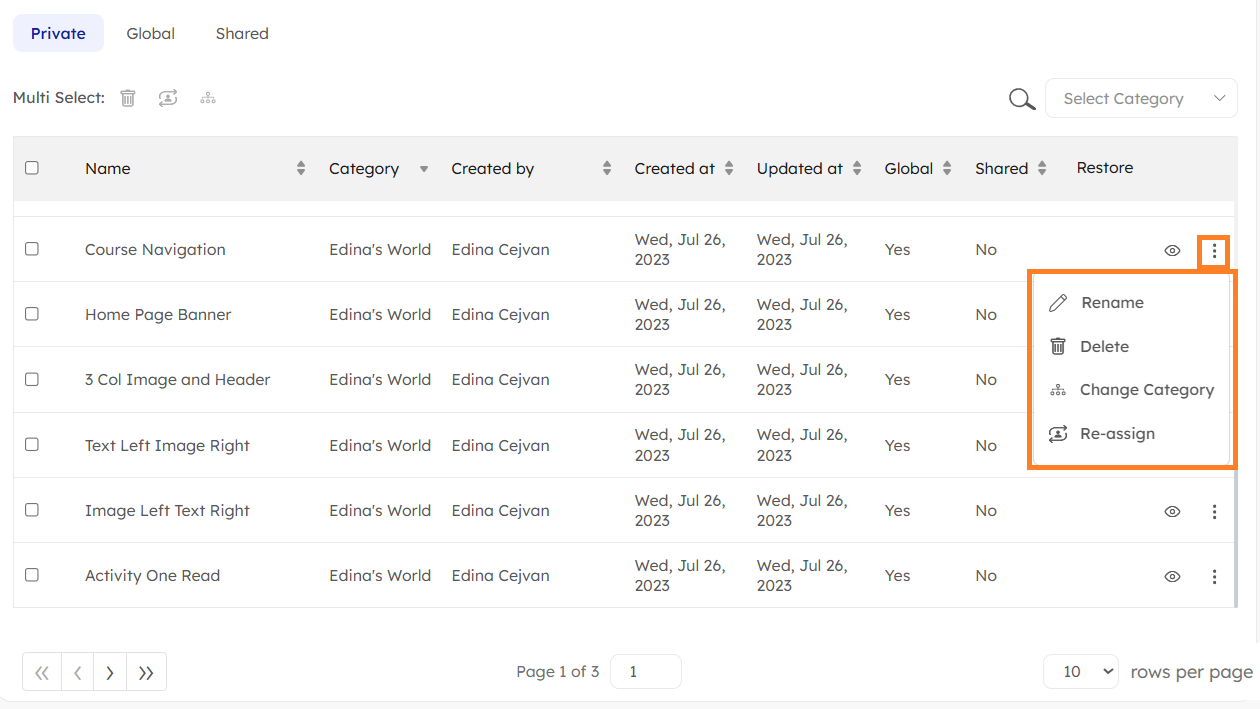Screen dimensions: 1260x709
Task: Click the Multi Select change category icon
Action: (208, 98)
